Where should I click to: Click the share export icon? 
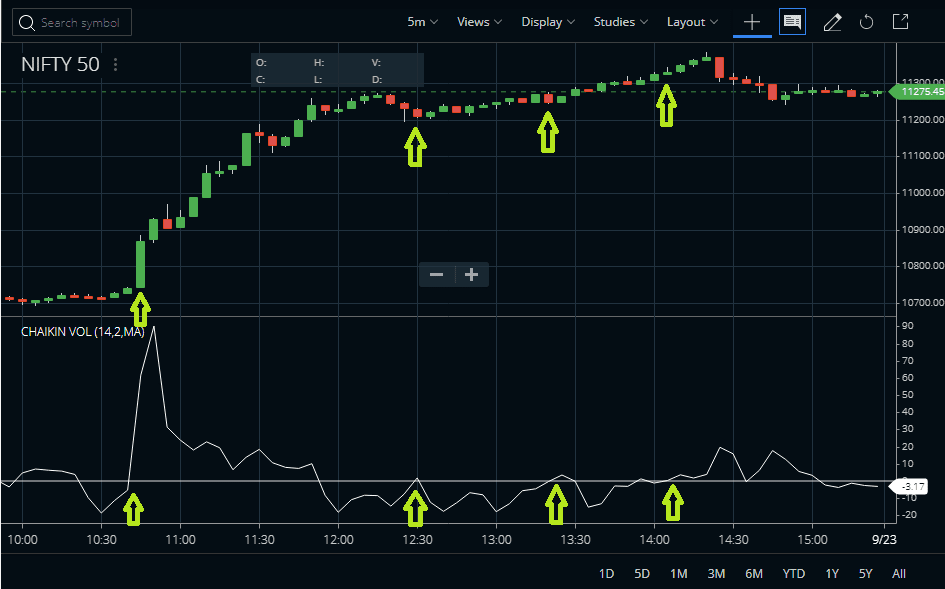pos(900,22)
